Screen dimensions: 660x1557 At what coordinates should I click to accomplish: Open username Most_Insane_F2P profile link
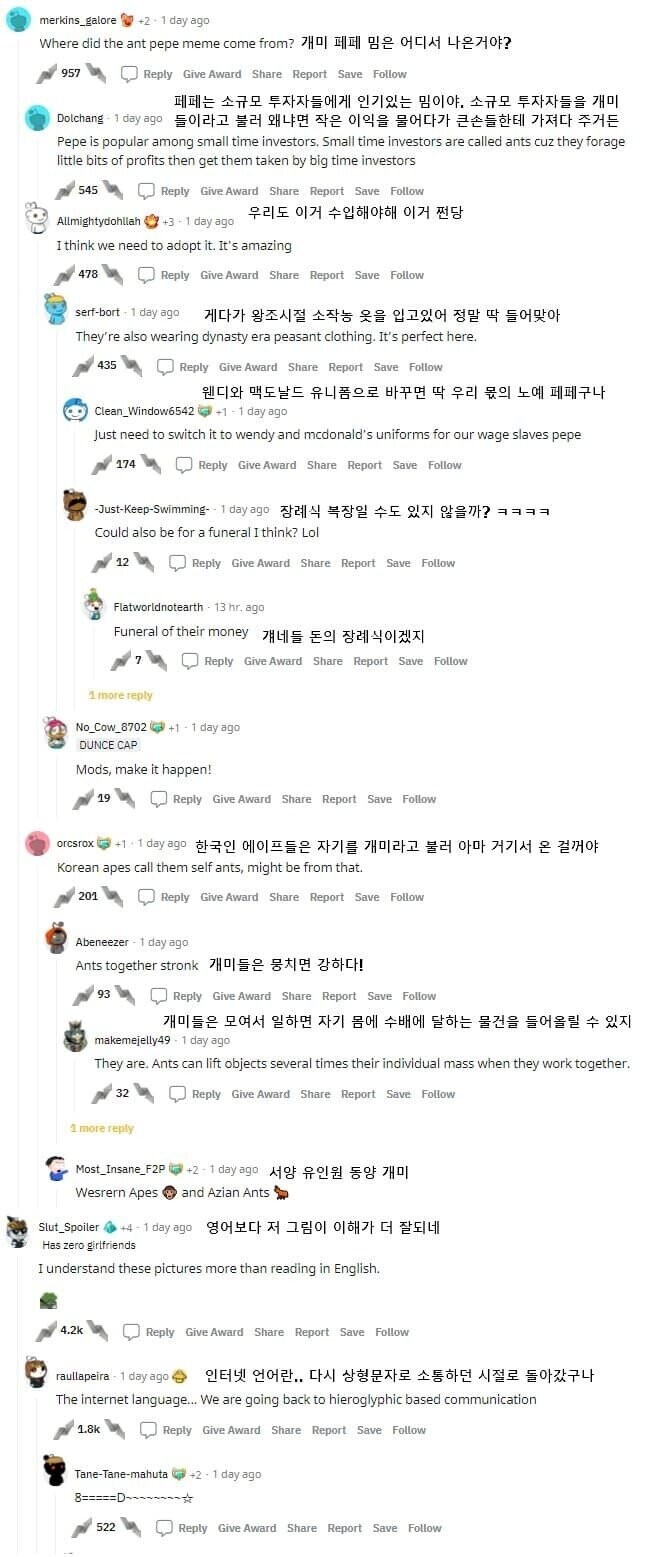[120, 1169]
